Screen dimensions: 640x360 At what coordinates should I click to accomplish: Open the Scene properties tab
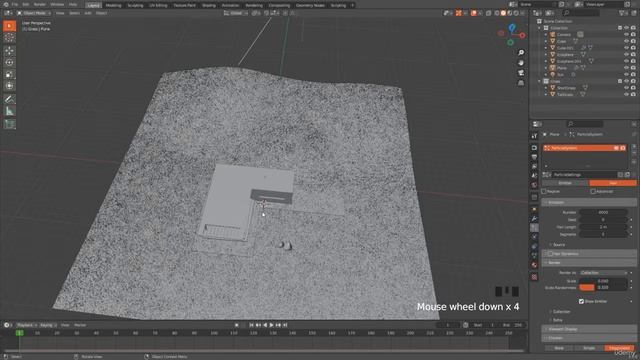[x=534, y=176]
